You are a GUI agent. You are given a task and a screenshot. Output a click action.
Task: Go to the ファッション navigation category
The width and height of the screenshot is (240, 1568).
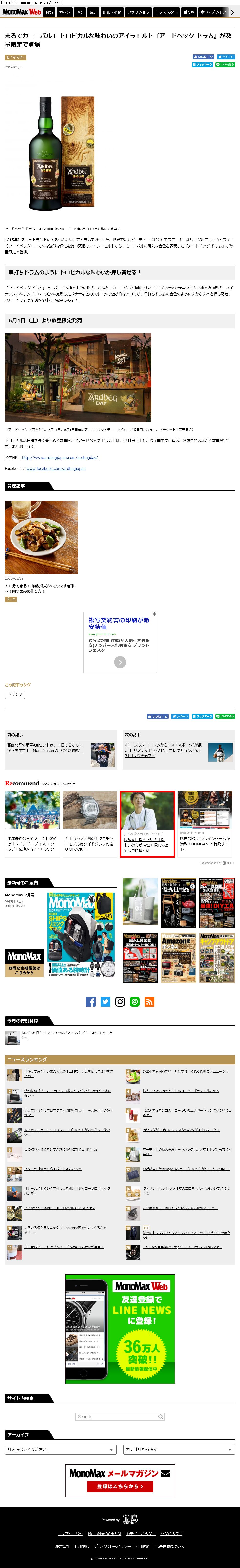pyautogui.click(x=138, y=12)
